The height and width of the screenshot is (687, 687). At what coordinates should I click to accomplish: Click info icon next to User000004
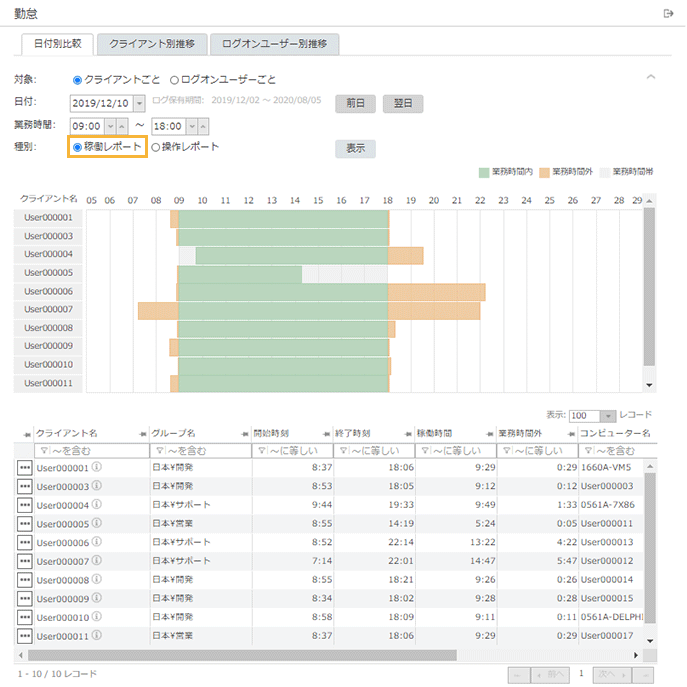(x=97, y=505)
